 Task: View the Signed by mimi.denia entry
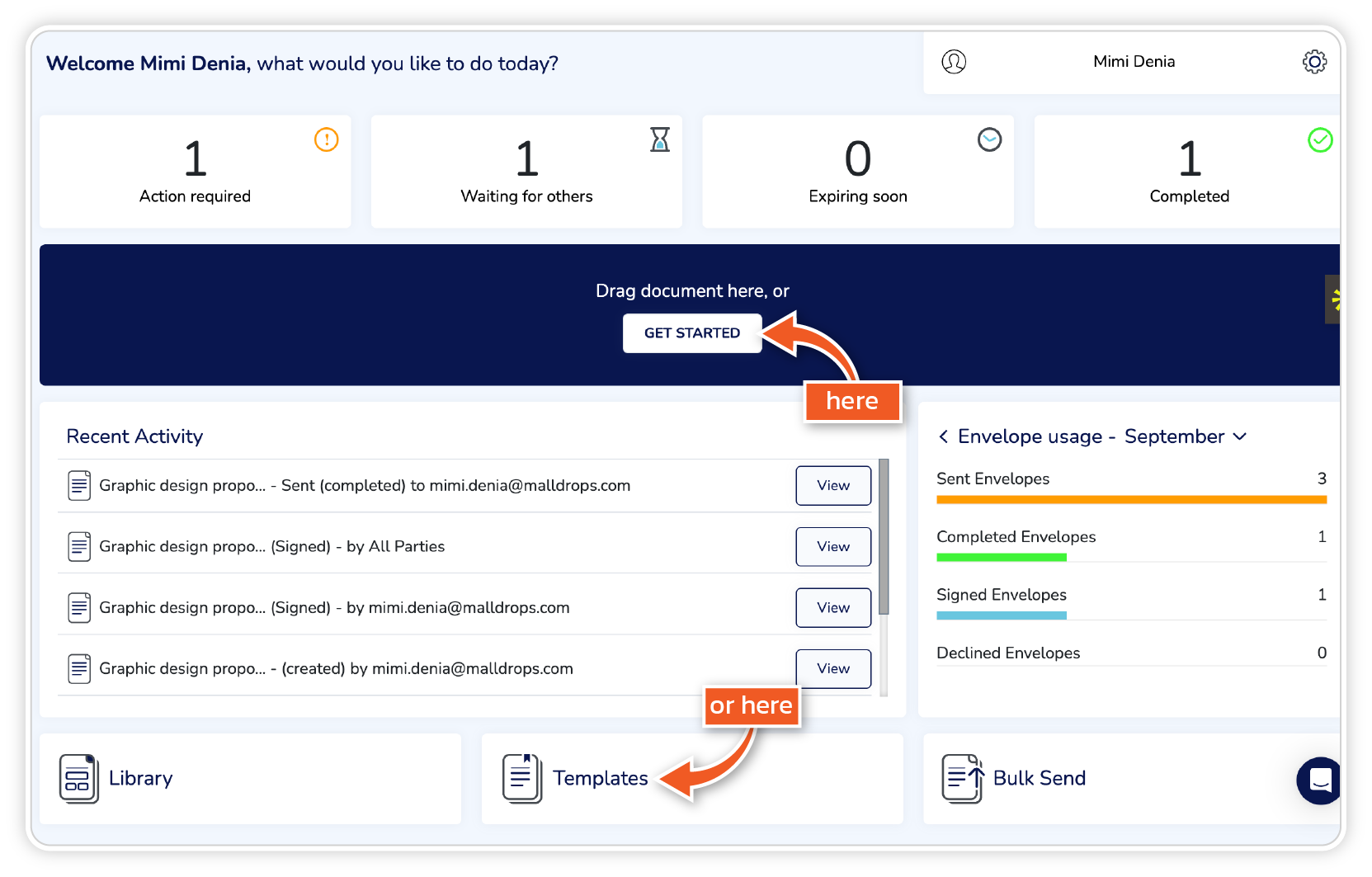833,607
